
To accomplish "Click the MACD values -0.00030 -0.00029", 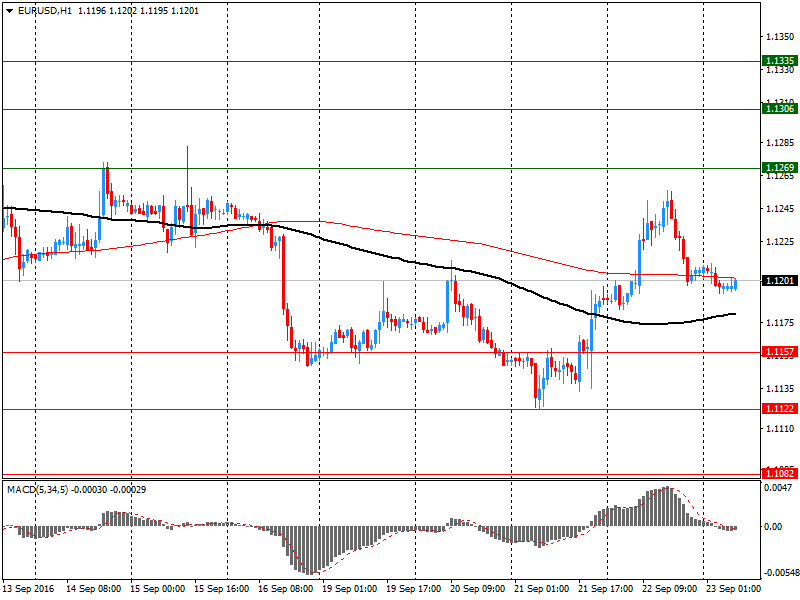I will pos(108,490).
